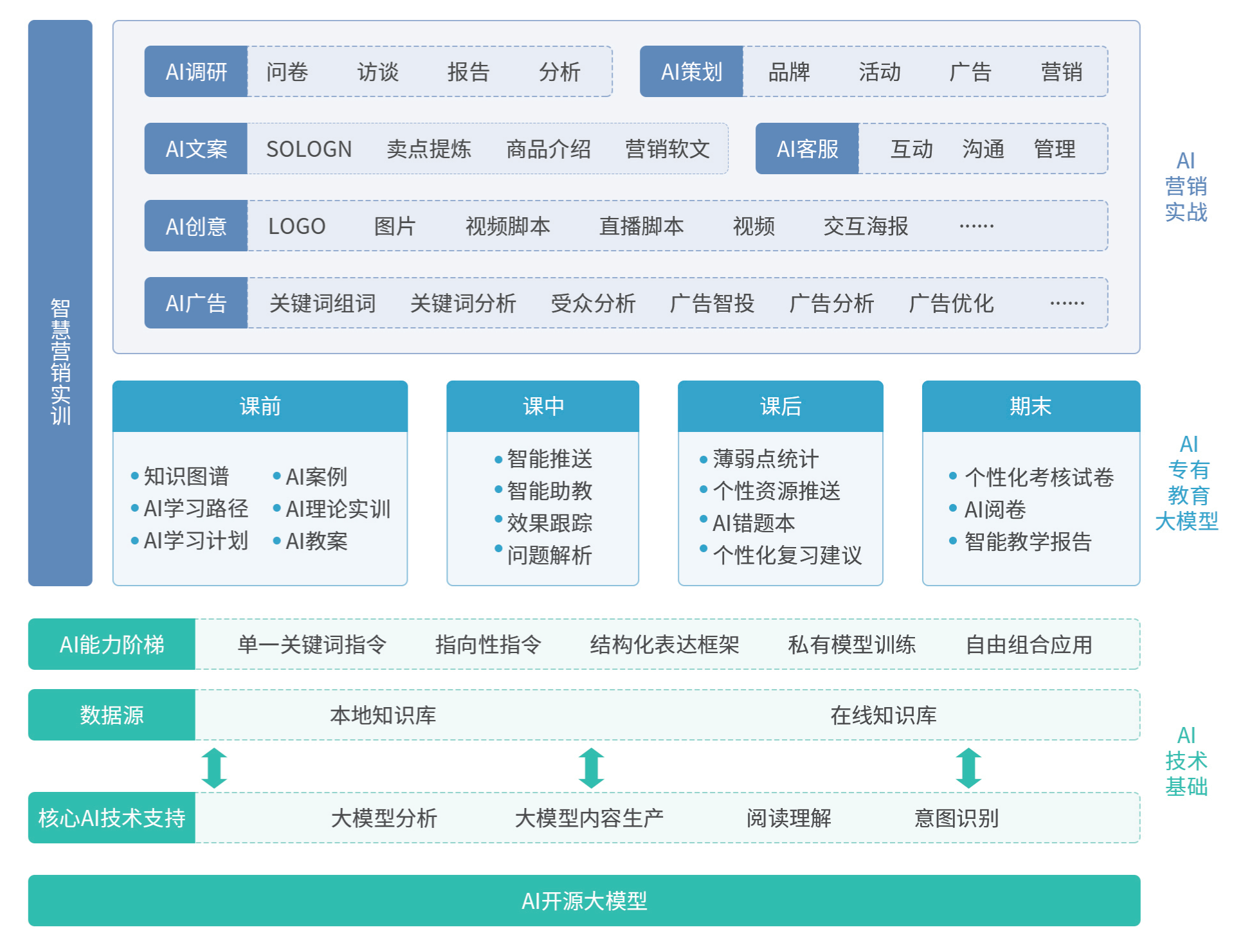
Task: Click 访谈 in AI调研 row
Action: pyautogui.click(x=378, y=72)
